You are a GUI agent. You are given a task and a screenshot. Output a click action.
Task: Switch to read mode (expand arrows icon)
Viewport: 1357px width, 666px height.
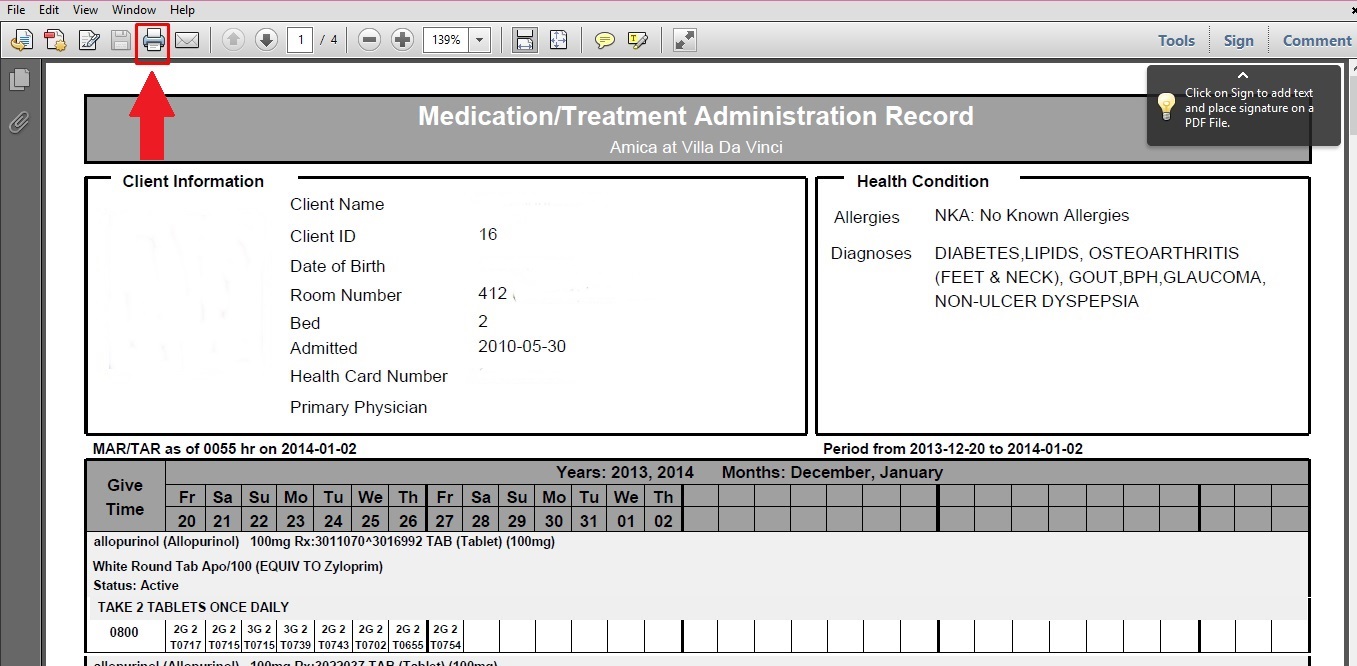click(x=684, y=40)
